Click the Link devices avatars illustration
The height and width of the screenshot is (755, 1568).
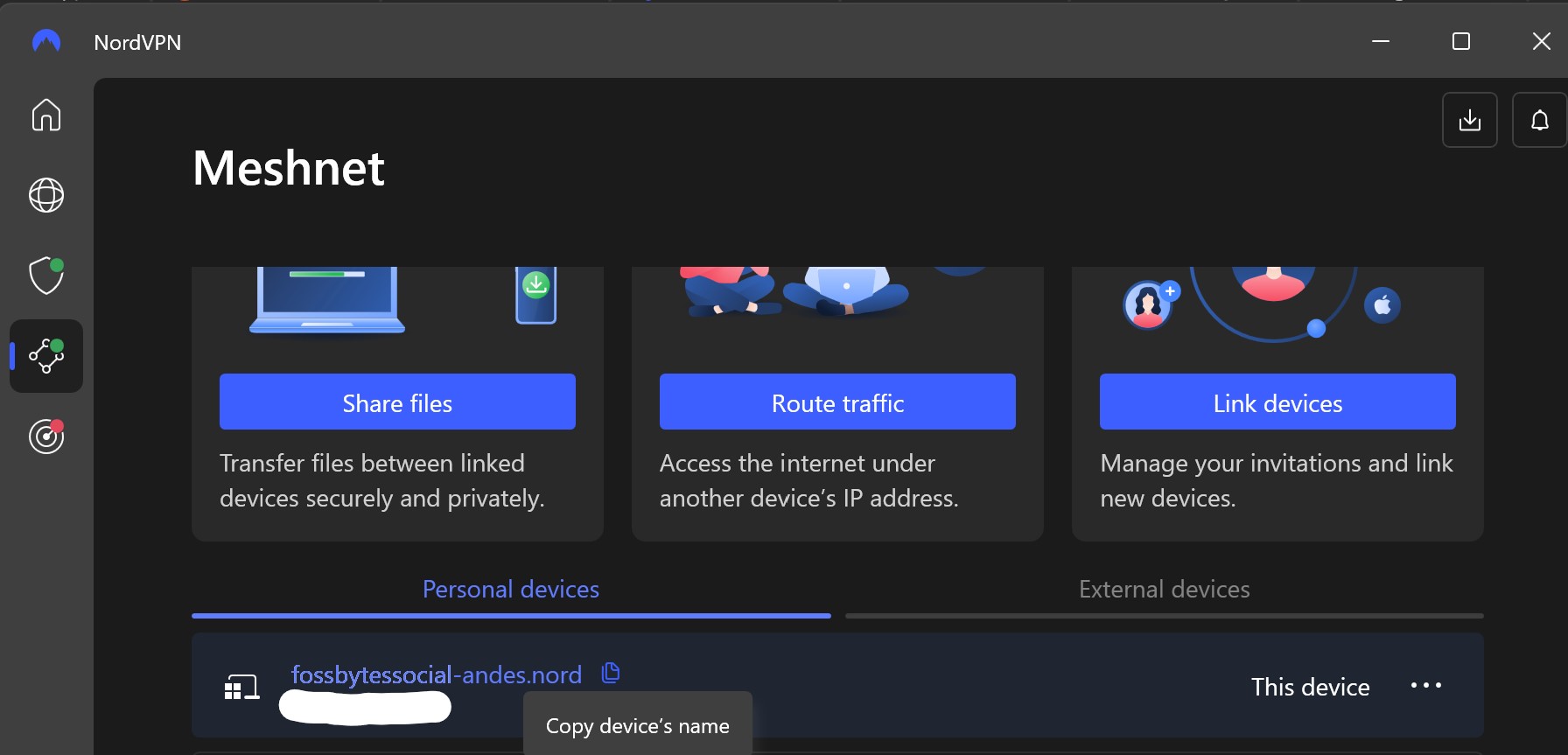[1263, 304]
